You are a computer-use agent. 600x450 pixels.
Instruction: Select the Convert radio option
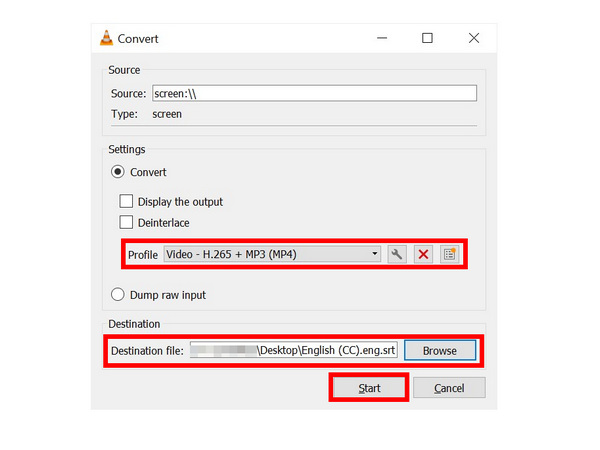tap(118, 172)
